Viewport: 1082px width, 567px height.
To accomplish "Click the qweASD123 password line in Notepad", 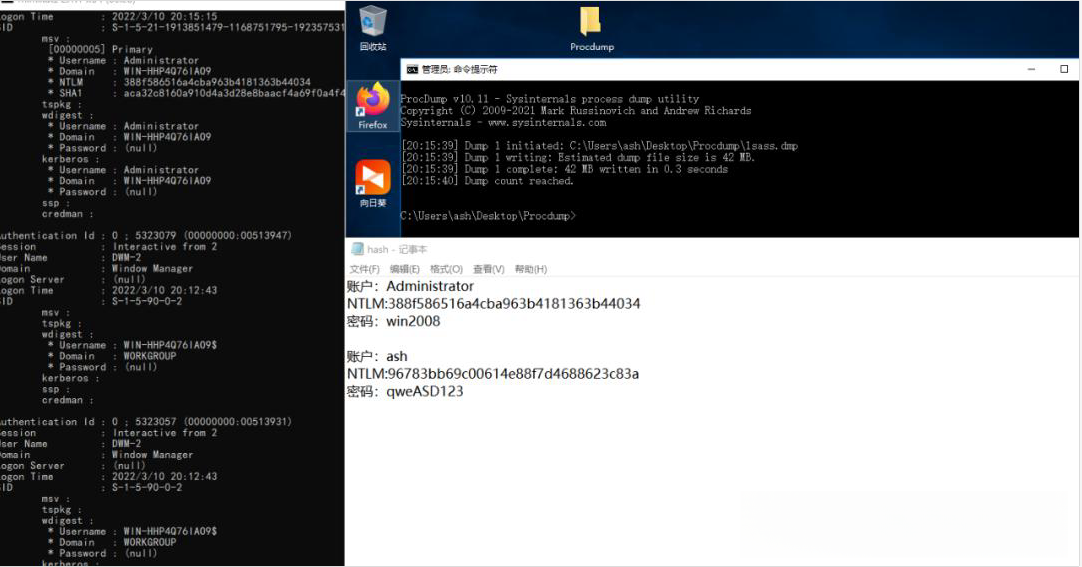I will tap(405, 392).
